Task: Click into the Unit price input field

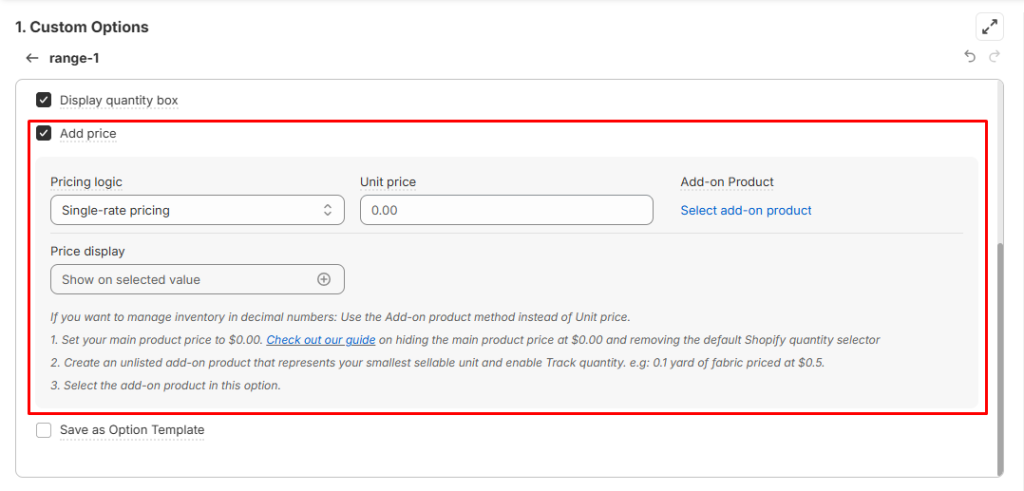Action: click(506, 210)
